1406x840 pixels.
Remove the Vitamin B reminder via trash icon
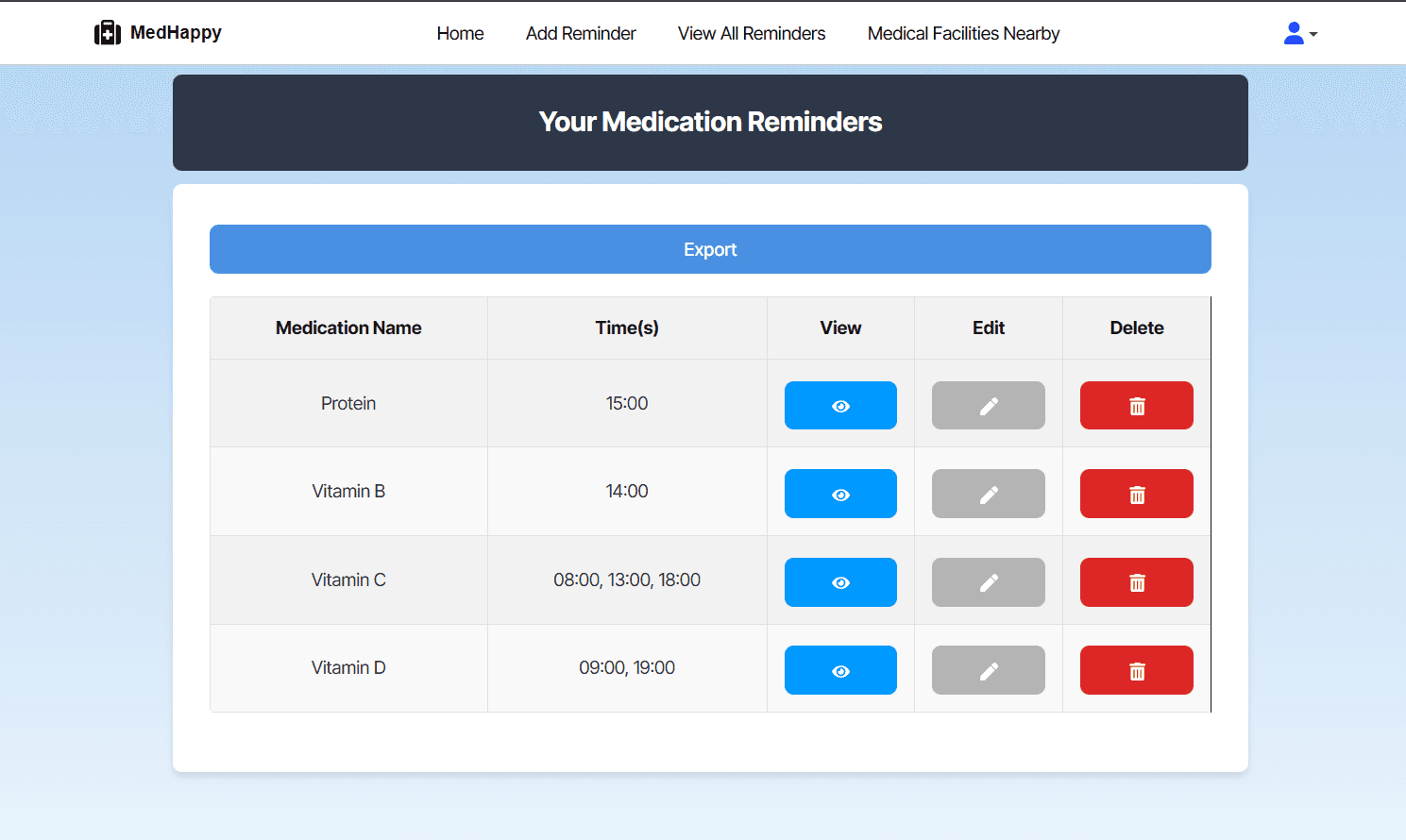coord(1136,494)
